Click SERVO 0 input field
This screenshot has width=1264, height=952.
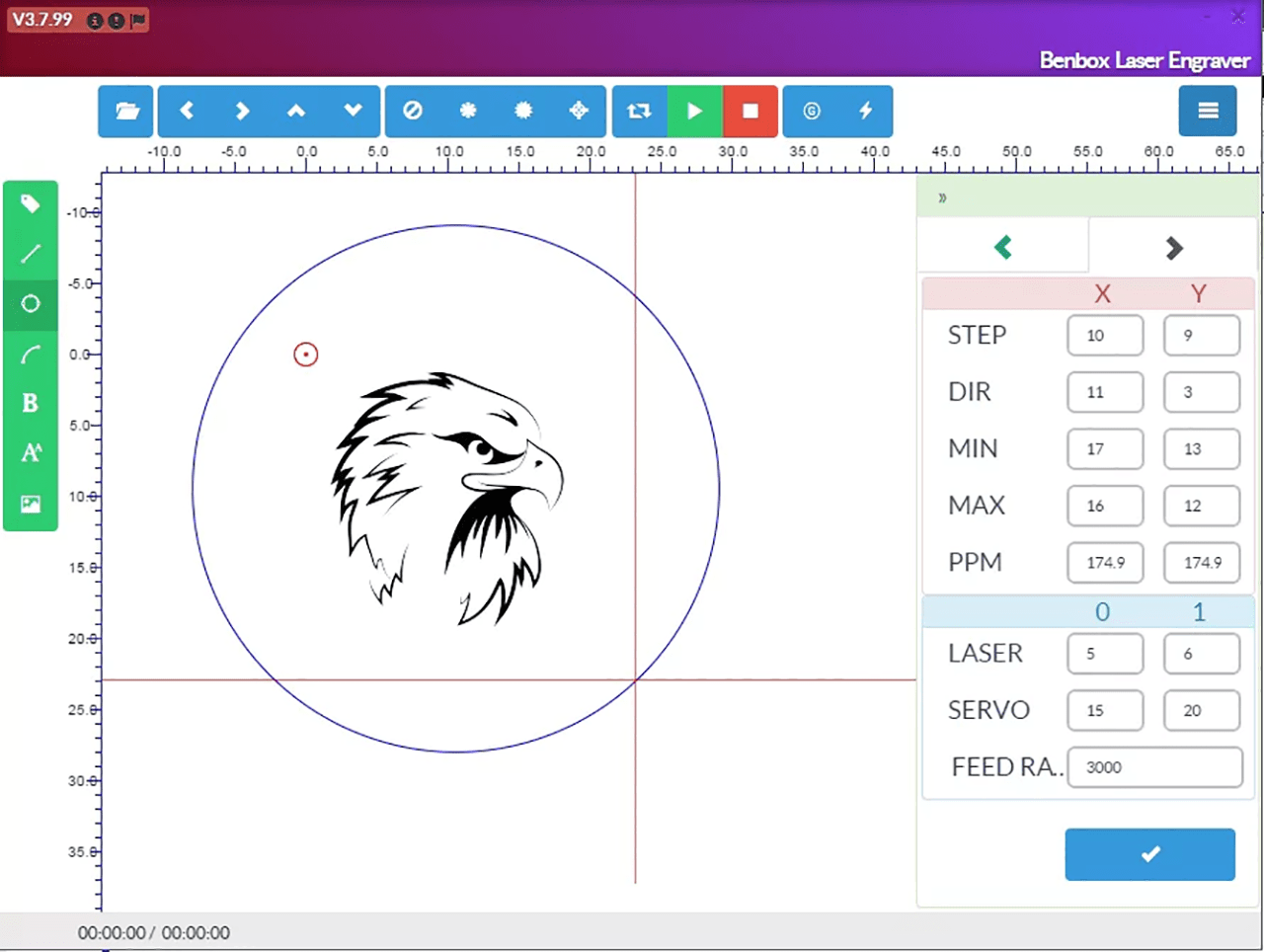pos(1105,710)
